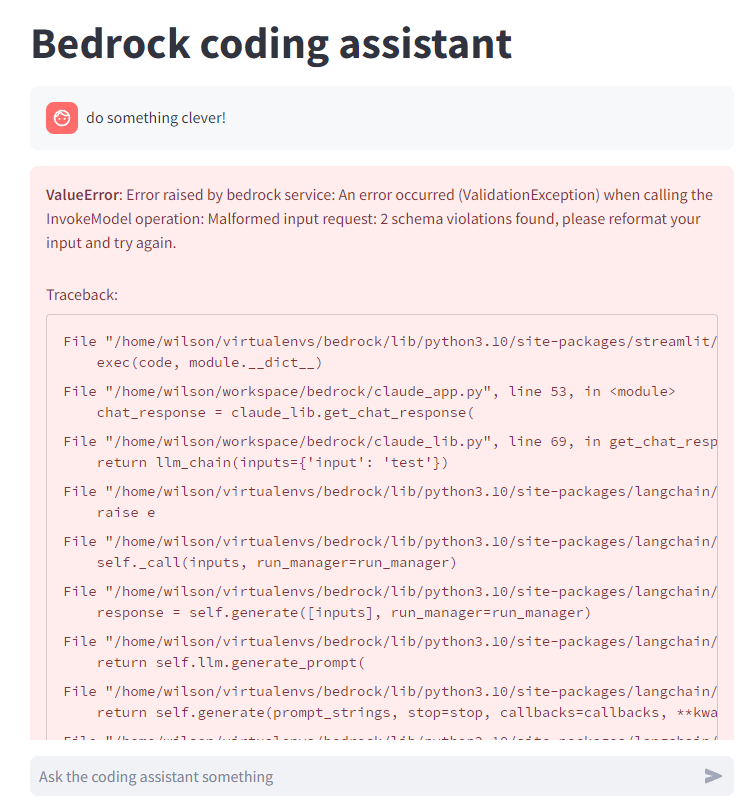Click the 'raise e' traceback line
Image resolution: width=750 pixels, height=810 pixels.
tap(126, 512)
